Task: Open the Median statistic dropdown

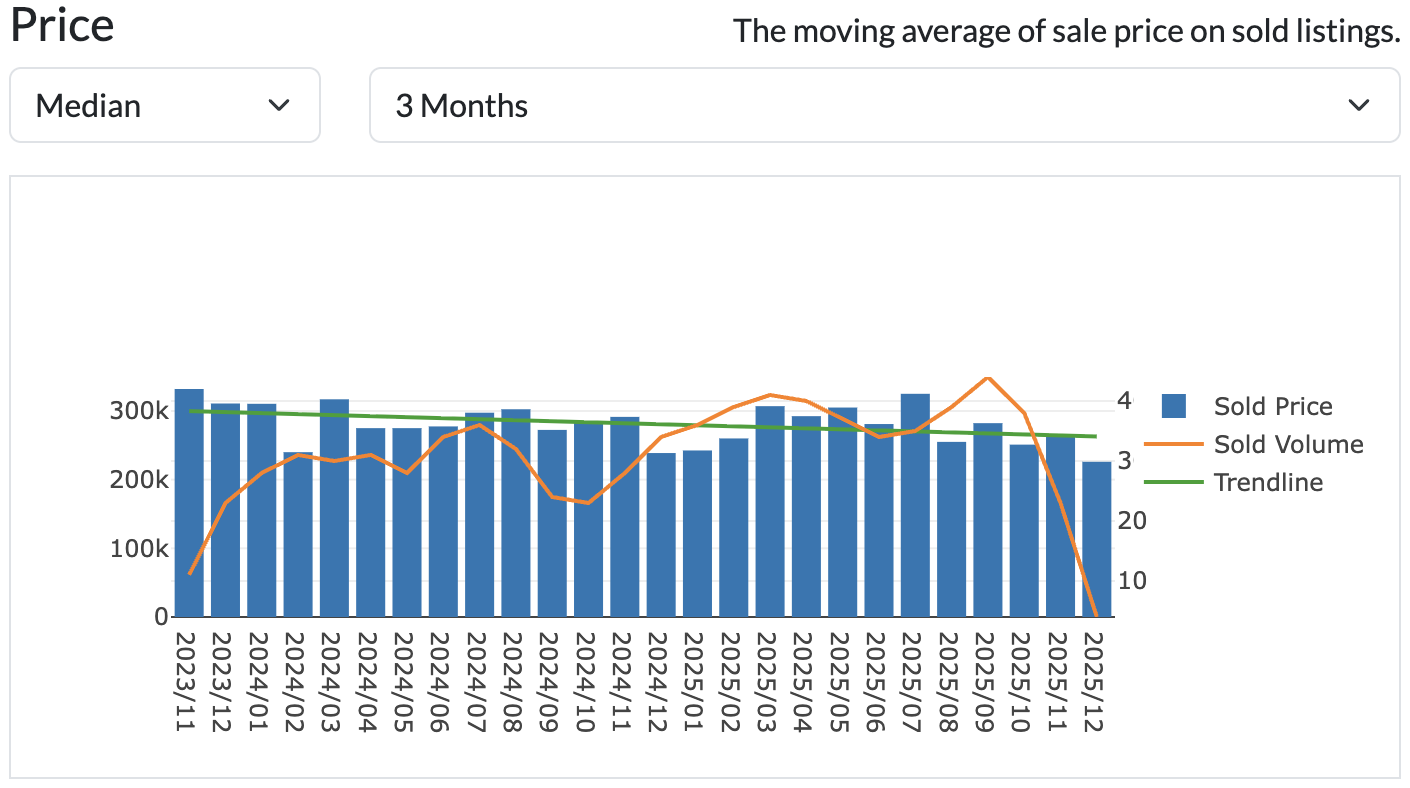Action: (165, 105)
